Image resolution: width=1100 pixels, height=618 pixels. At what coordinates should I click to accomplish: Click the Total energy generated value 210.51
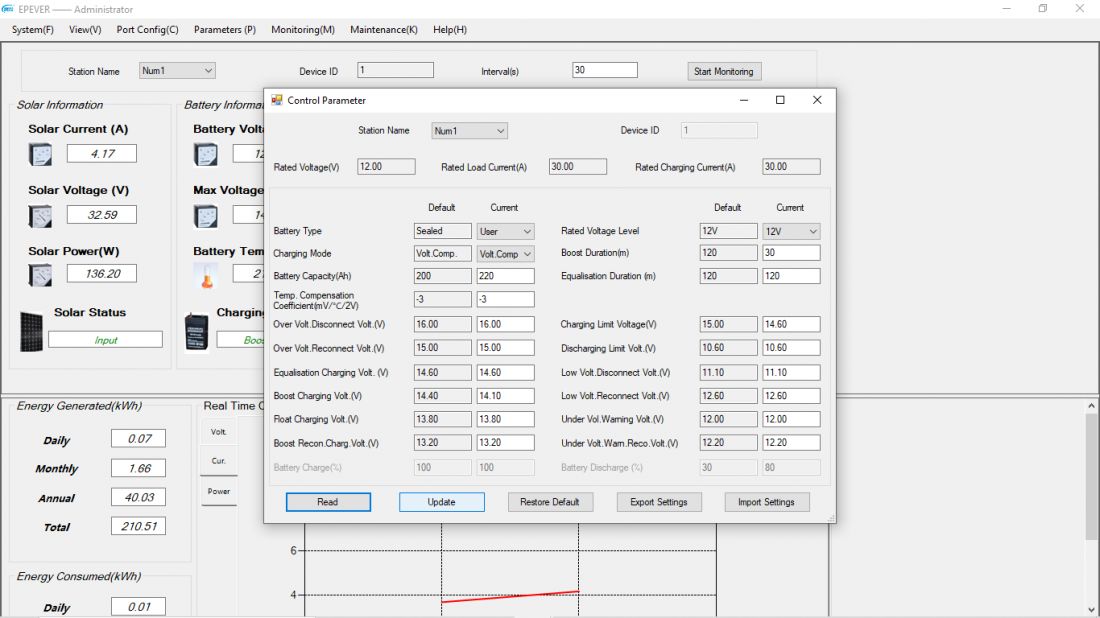point(139,527)
